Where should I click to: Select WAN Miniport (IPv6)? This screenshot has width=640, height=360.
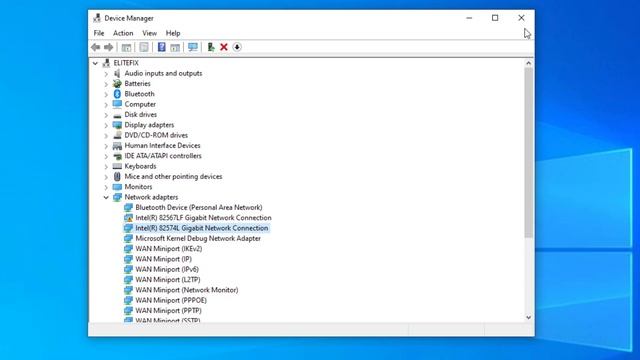pos(167,269)
